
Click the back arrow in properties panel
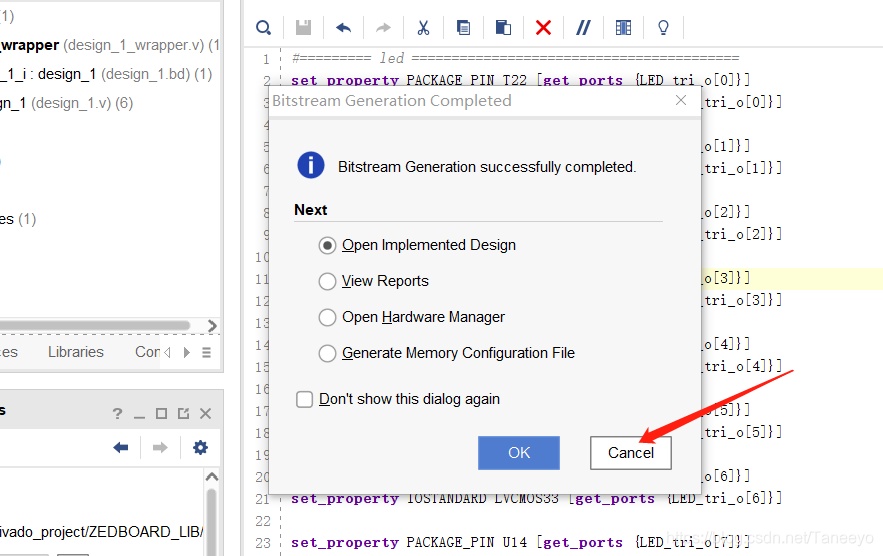click(121, 448)
